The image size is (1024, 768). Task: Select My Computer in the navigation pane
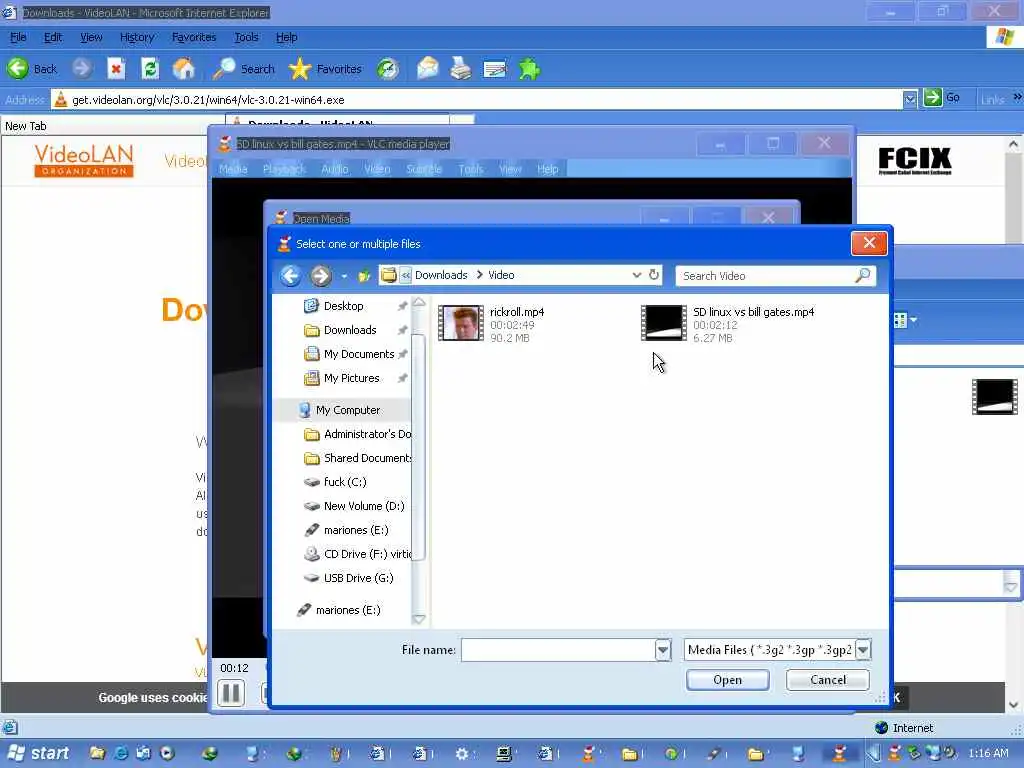(347, 410)
